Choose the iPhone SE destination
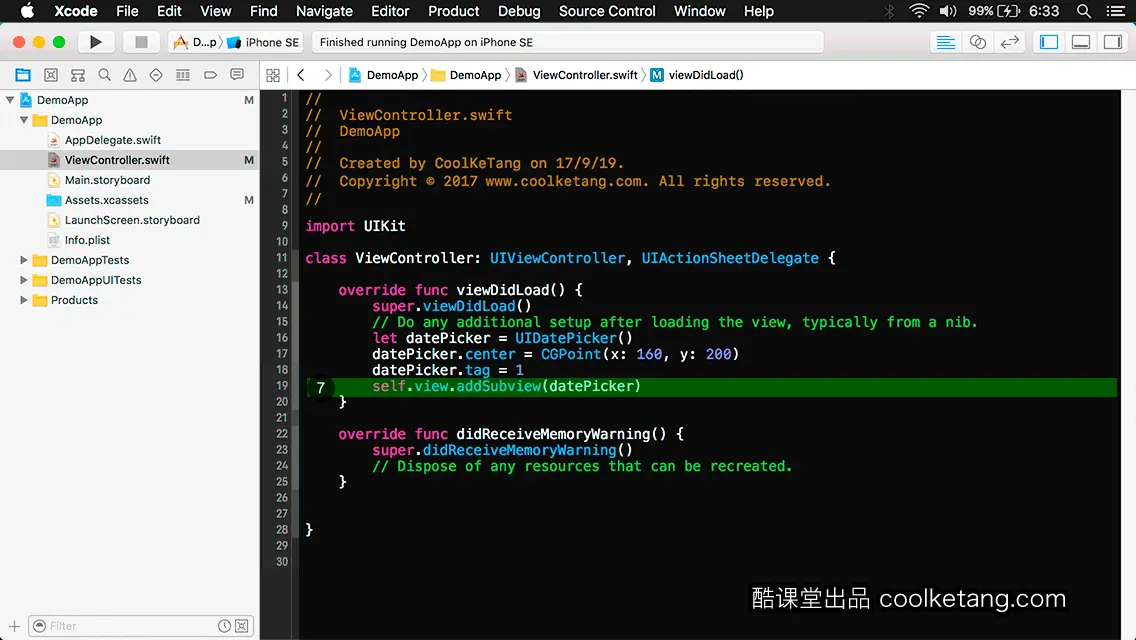The image size is (1136, 640). pos(264,42)
